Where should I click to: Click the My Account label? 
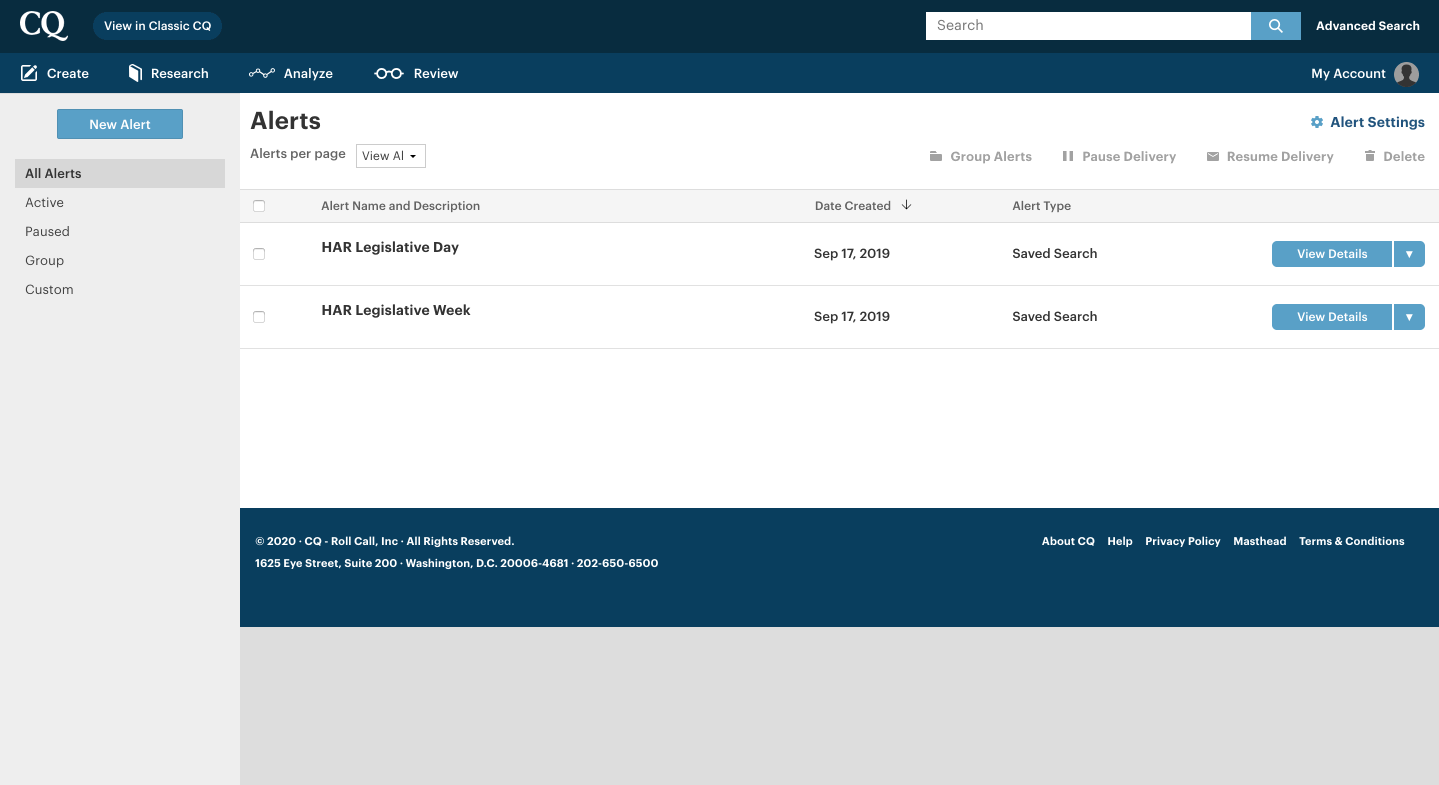coord(1348,73)
